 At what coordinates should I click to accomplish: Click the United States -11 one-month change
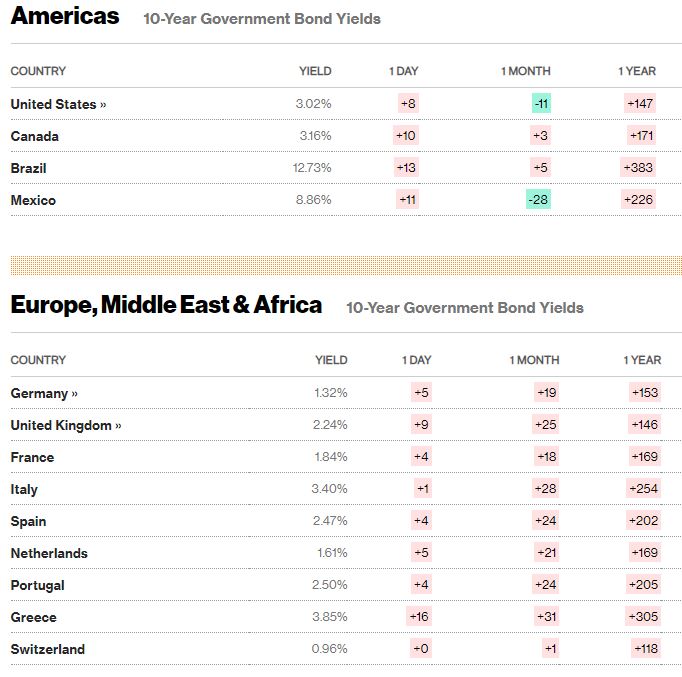(541, 104)
